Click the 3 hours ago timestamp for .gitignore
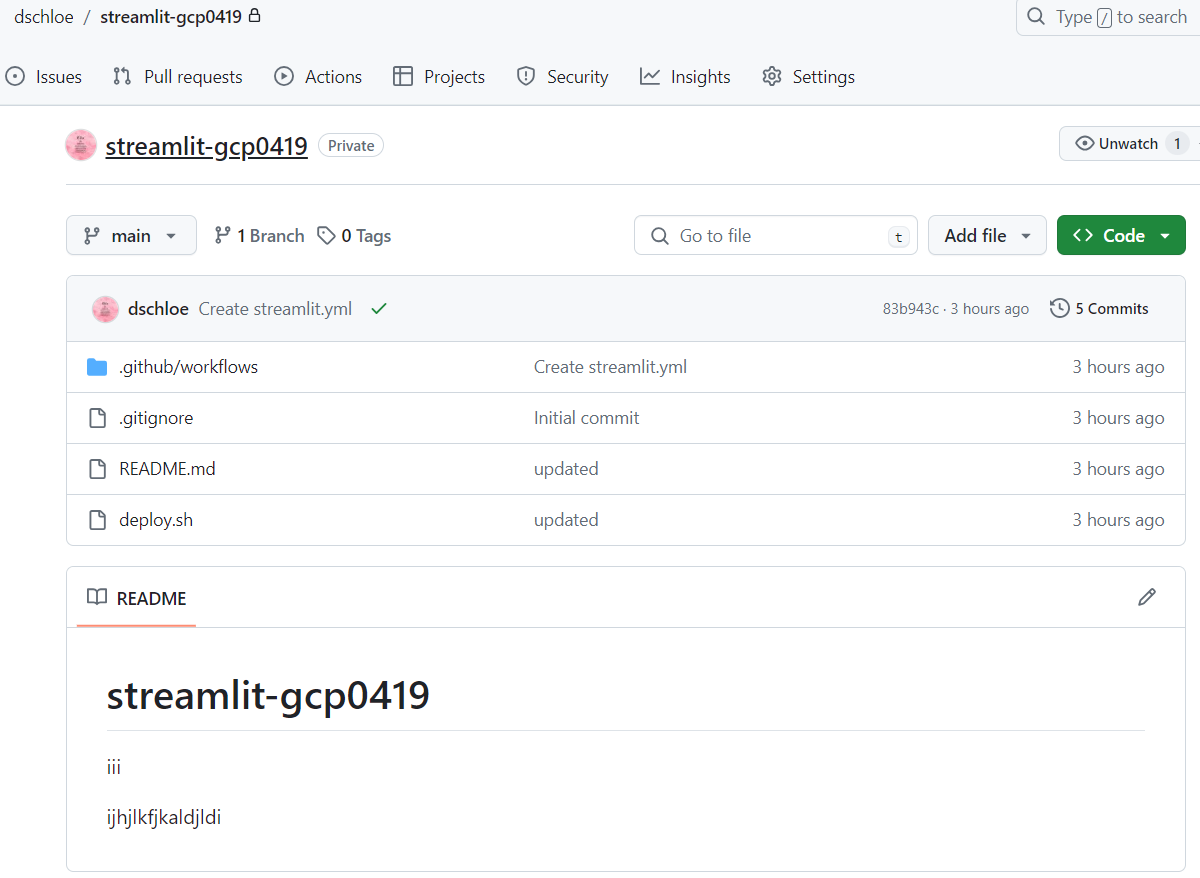The image size is (1200, 878). click(1118, 418)
